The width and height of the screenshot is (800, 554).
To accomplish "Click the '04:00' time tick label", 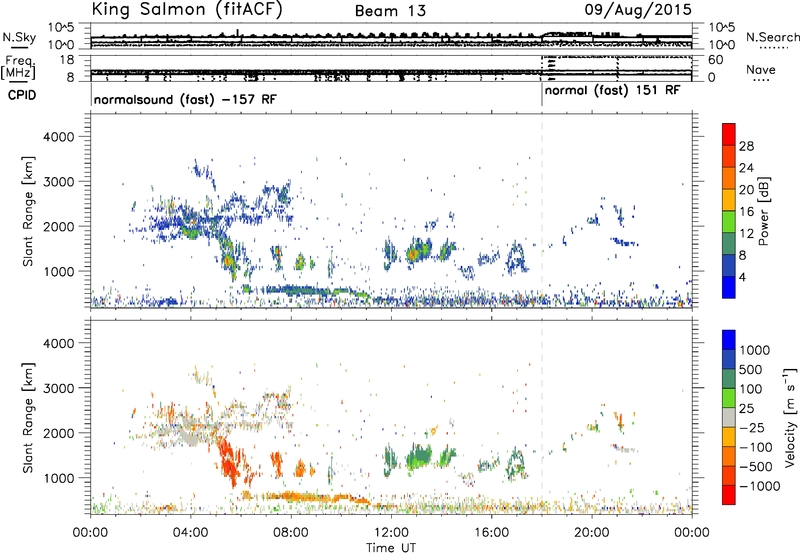I will (191, 532).
